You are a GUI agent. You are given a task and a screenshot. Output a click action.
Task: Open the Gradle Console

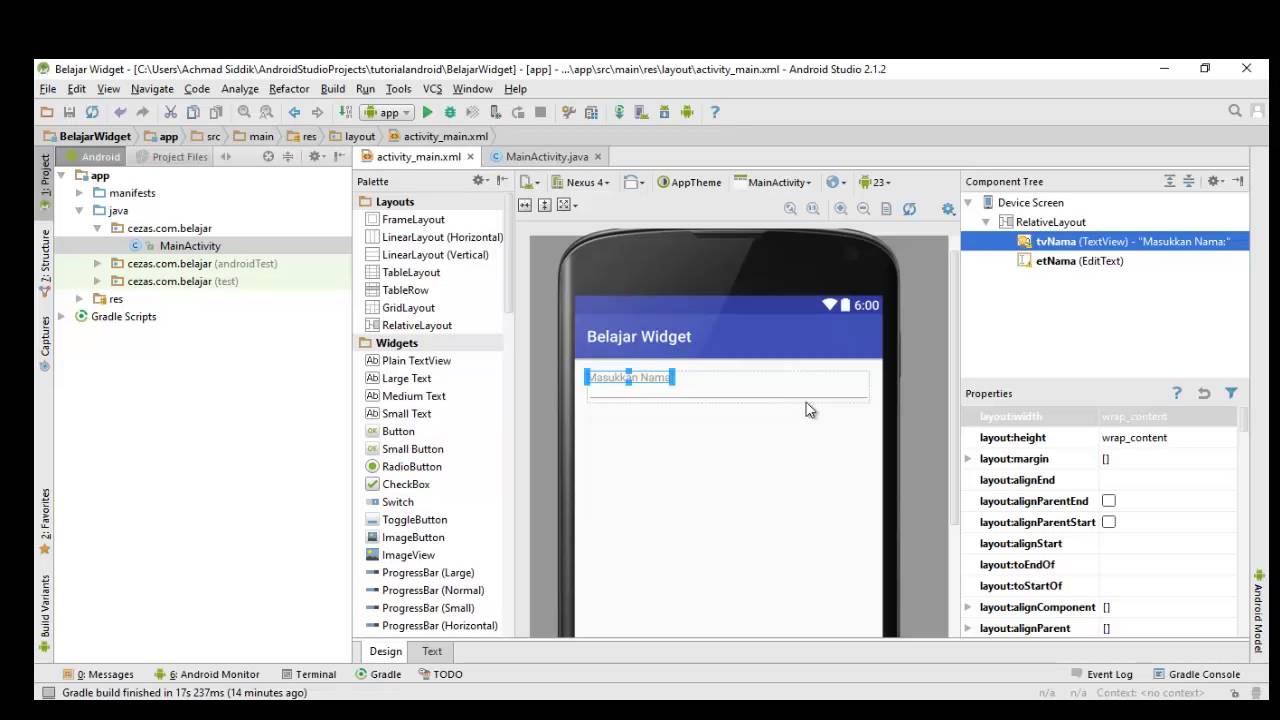coord(1196,674)
